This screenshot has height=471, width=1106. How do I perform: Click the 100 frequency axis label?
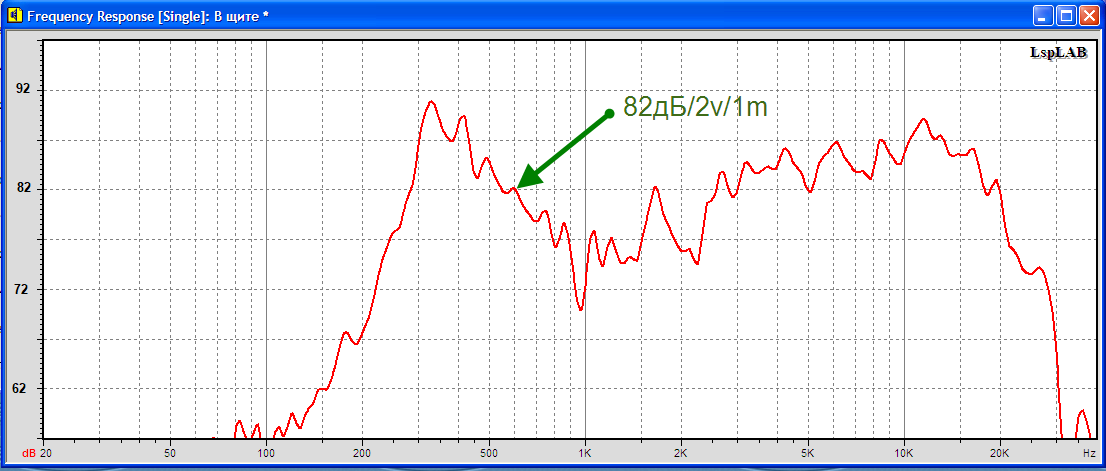(266, 451)
